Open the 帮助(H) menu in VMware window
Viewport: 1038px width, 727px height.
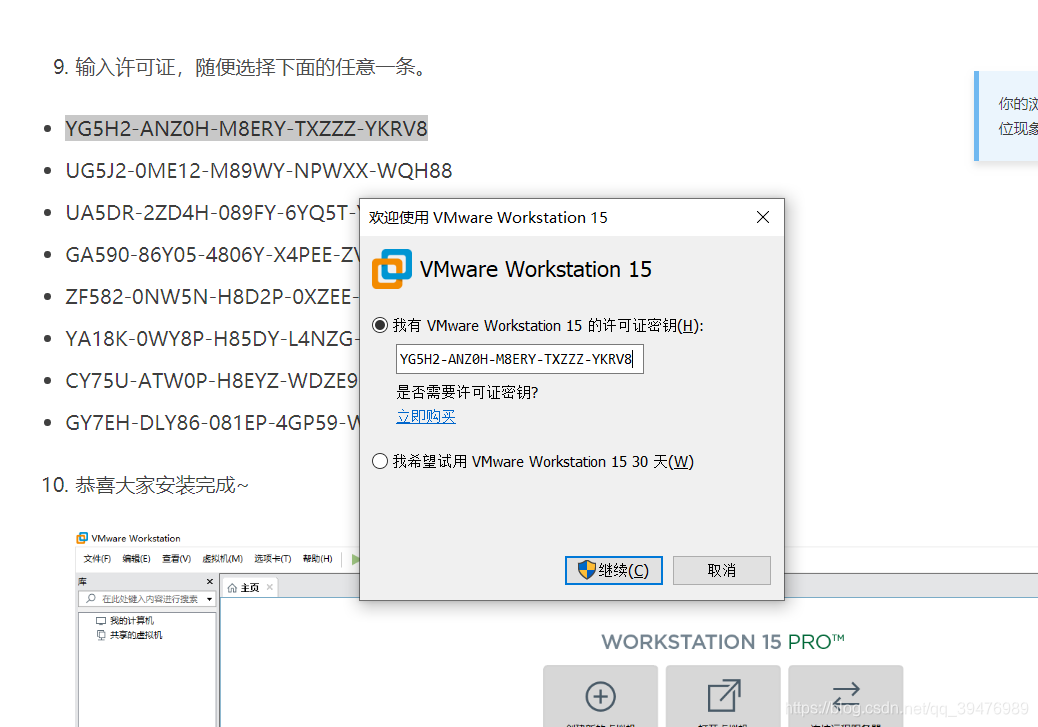tap(318, 559)
